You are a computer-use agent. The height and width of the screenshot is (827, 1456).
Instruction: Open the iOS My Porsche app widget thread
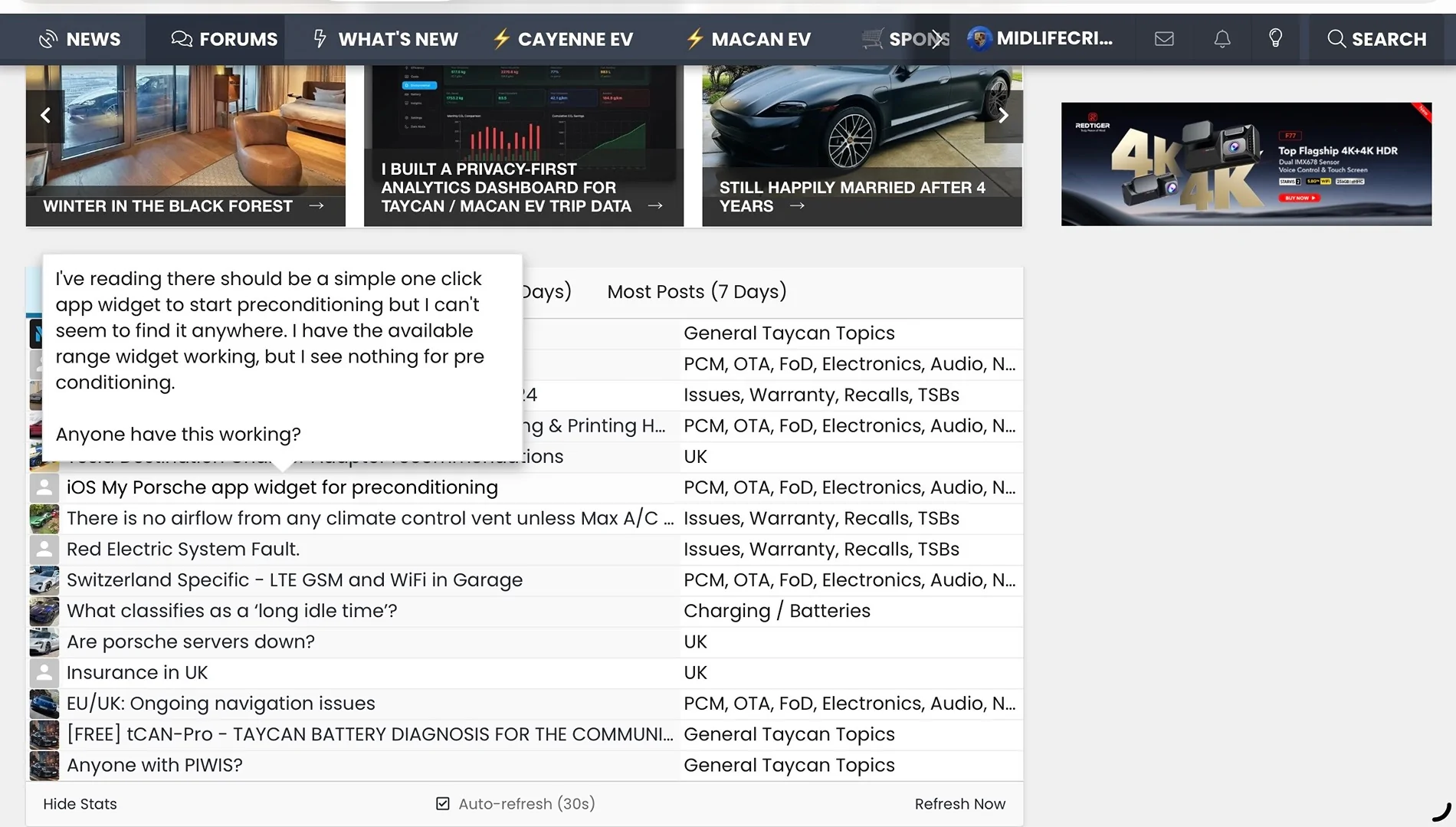click(x=282, y=487)
